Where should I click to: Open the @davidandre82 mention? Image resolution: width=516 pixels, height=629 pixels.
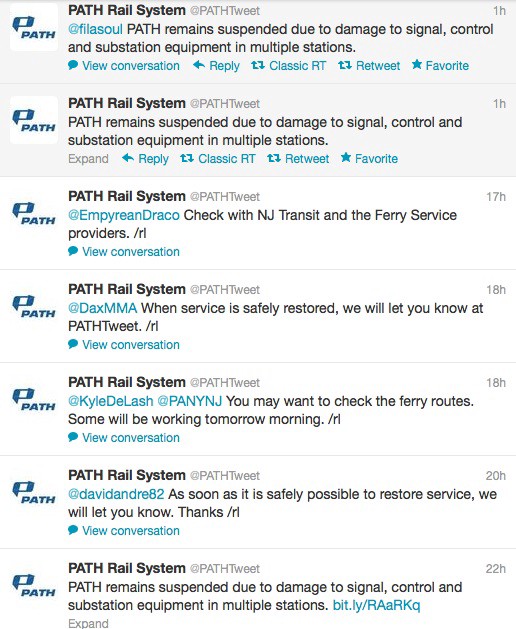116,494
